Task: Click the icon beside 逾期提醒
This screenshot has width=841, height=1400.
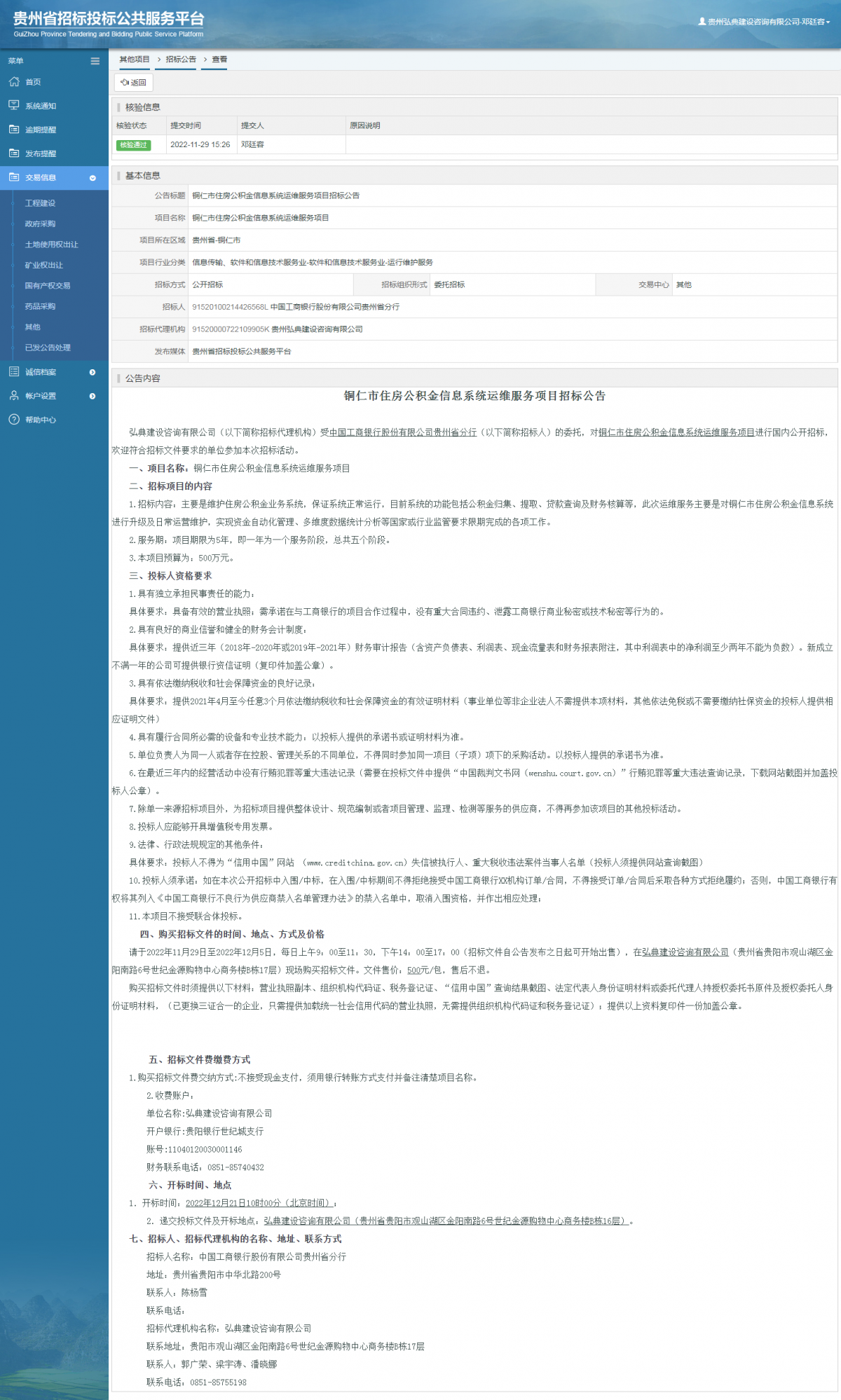Action: pos(14,130)
